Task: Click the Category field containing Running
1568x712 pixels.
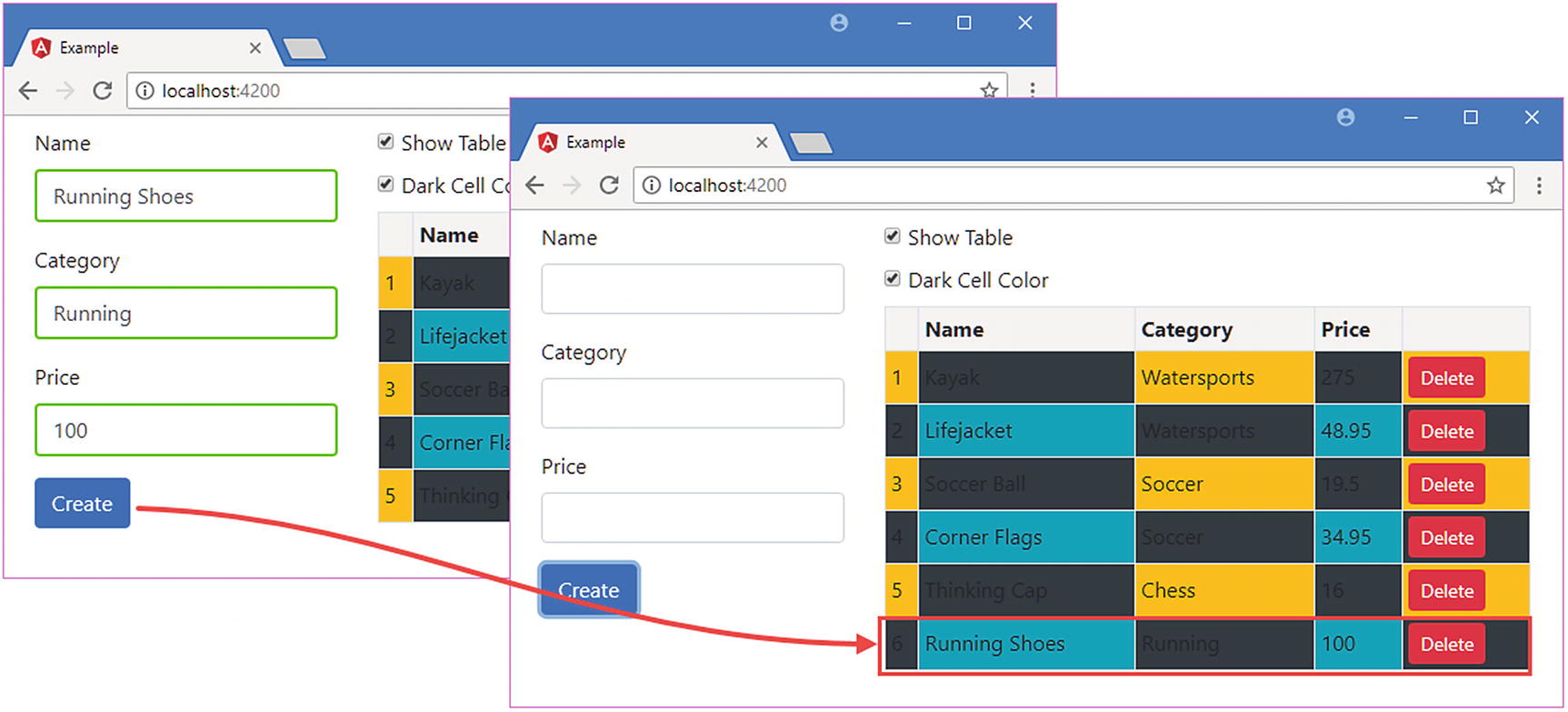Action: pyautogui.click(x=186, y=313)
